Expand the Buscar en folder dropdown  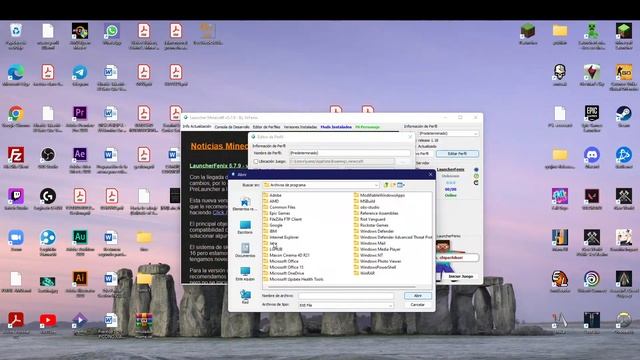(x=376, y=185)
